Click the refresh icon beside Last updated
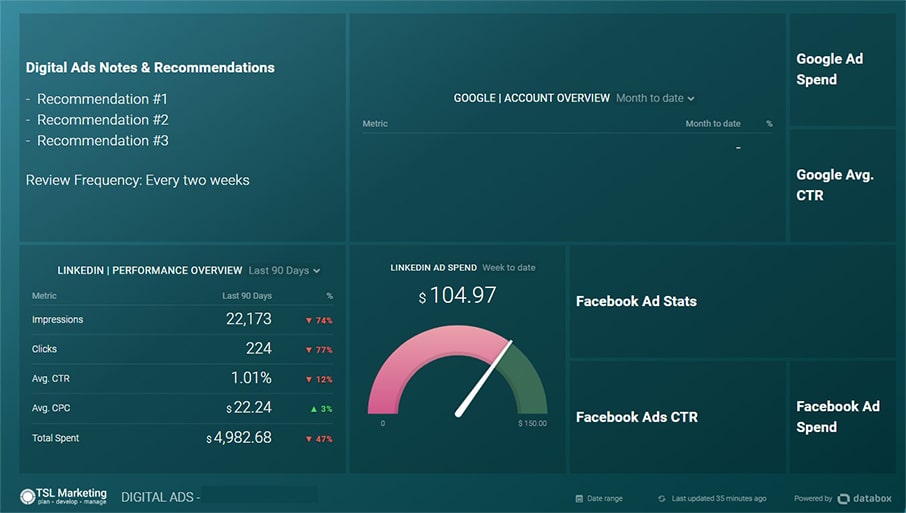 coord(662,498)
